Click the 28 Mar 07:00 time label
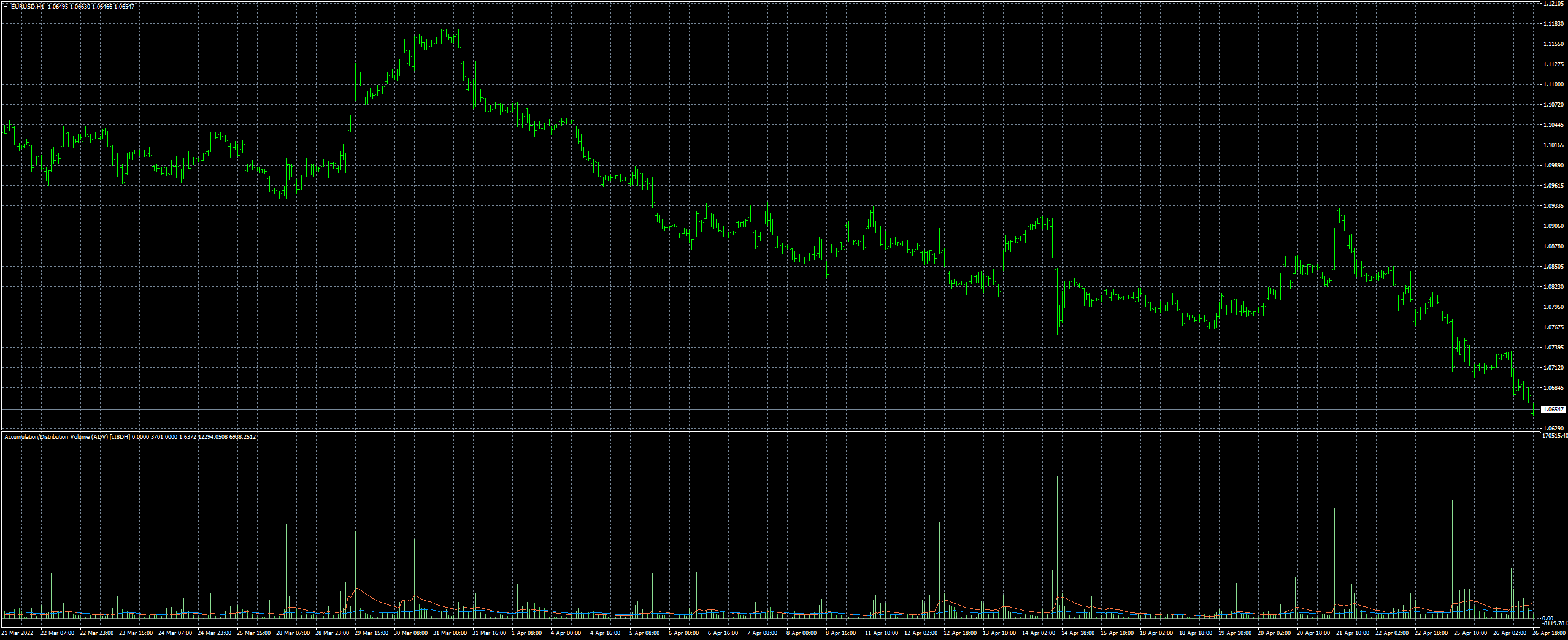 pyautogui.click(x=293, y=633)
